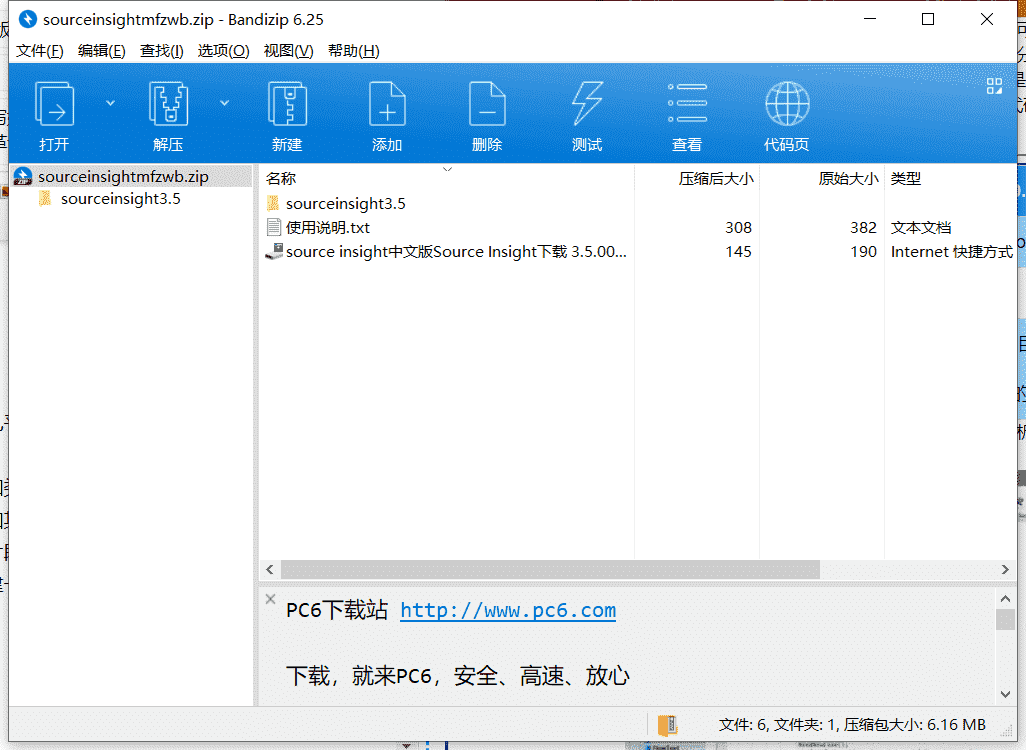Click the zip archive icon in the tree root

[x=22, y=176]
